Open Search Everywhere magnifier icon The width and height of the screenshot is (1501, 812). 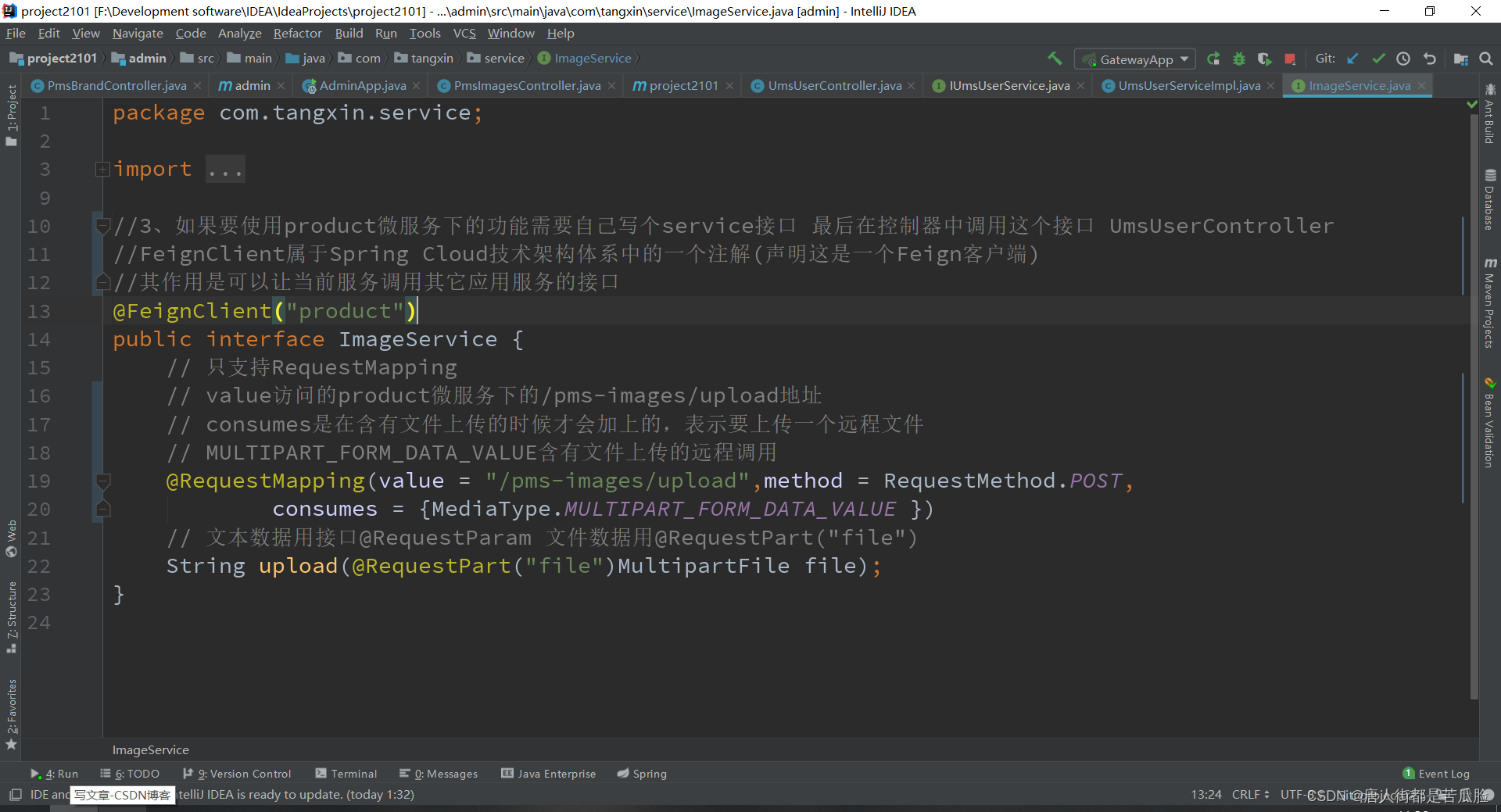point(1486,59)
